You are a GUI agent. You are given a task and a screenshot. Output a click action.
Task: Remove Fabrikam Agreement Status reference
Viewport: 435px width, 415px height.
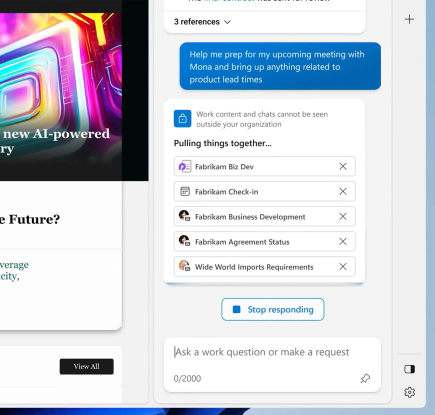click(x=343, y=241)
